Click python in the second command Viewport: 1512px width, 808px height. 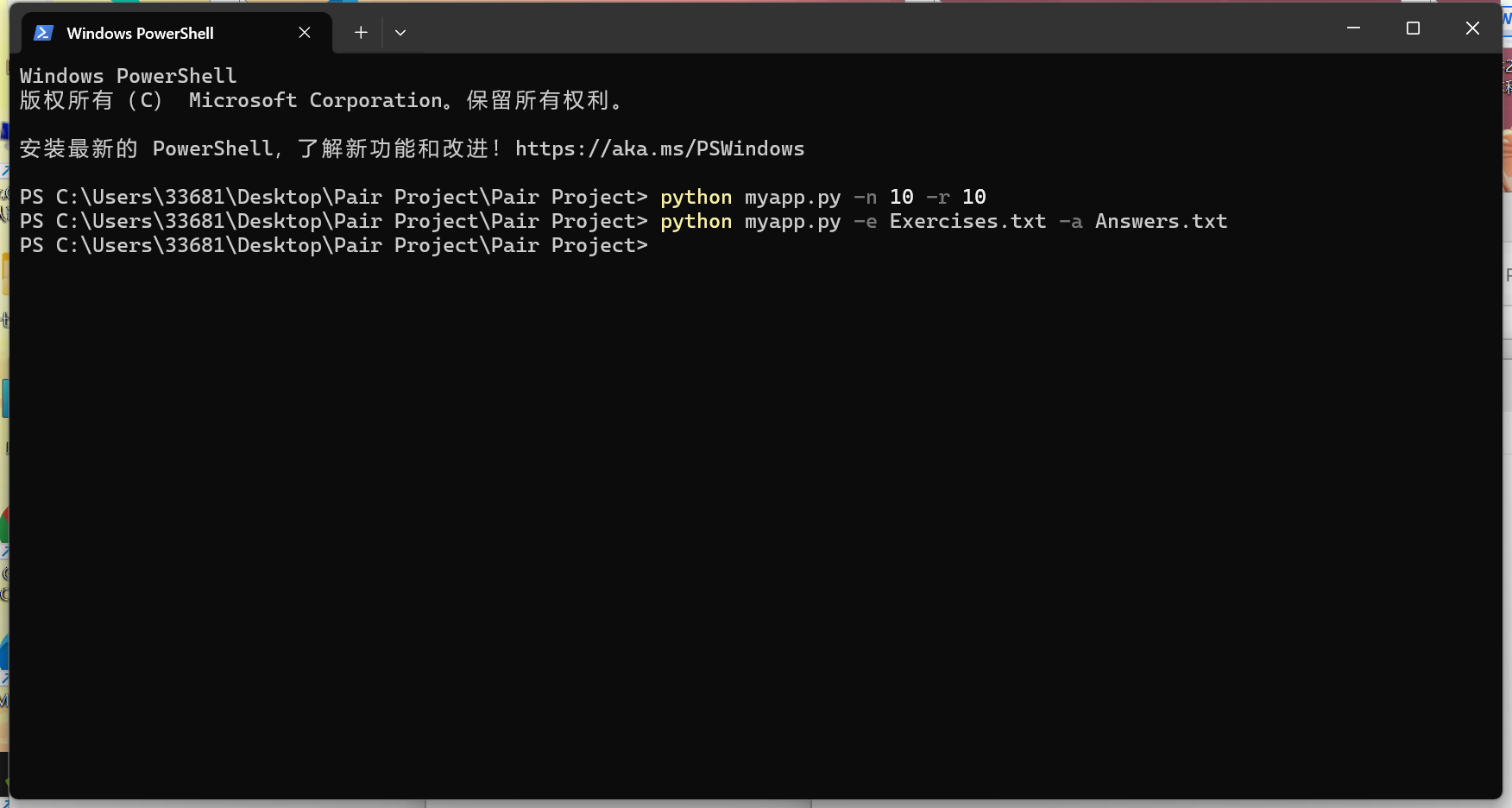pyautogui.click(x=696, y=222)
